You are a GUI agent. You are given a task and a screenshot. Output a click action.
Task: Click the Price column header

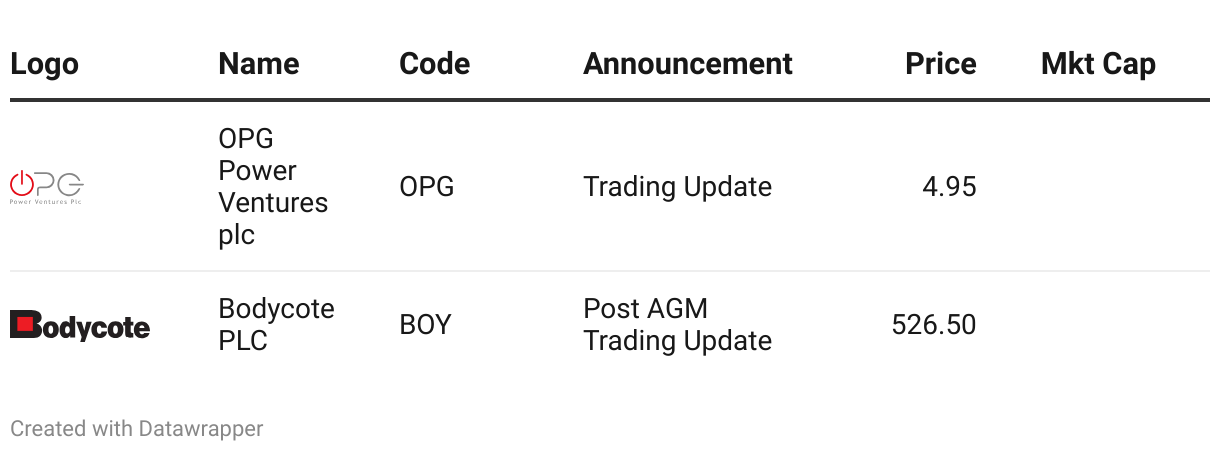941,64
